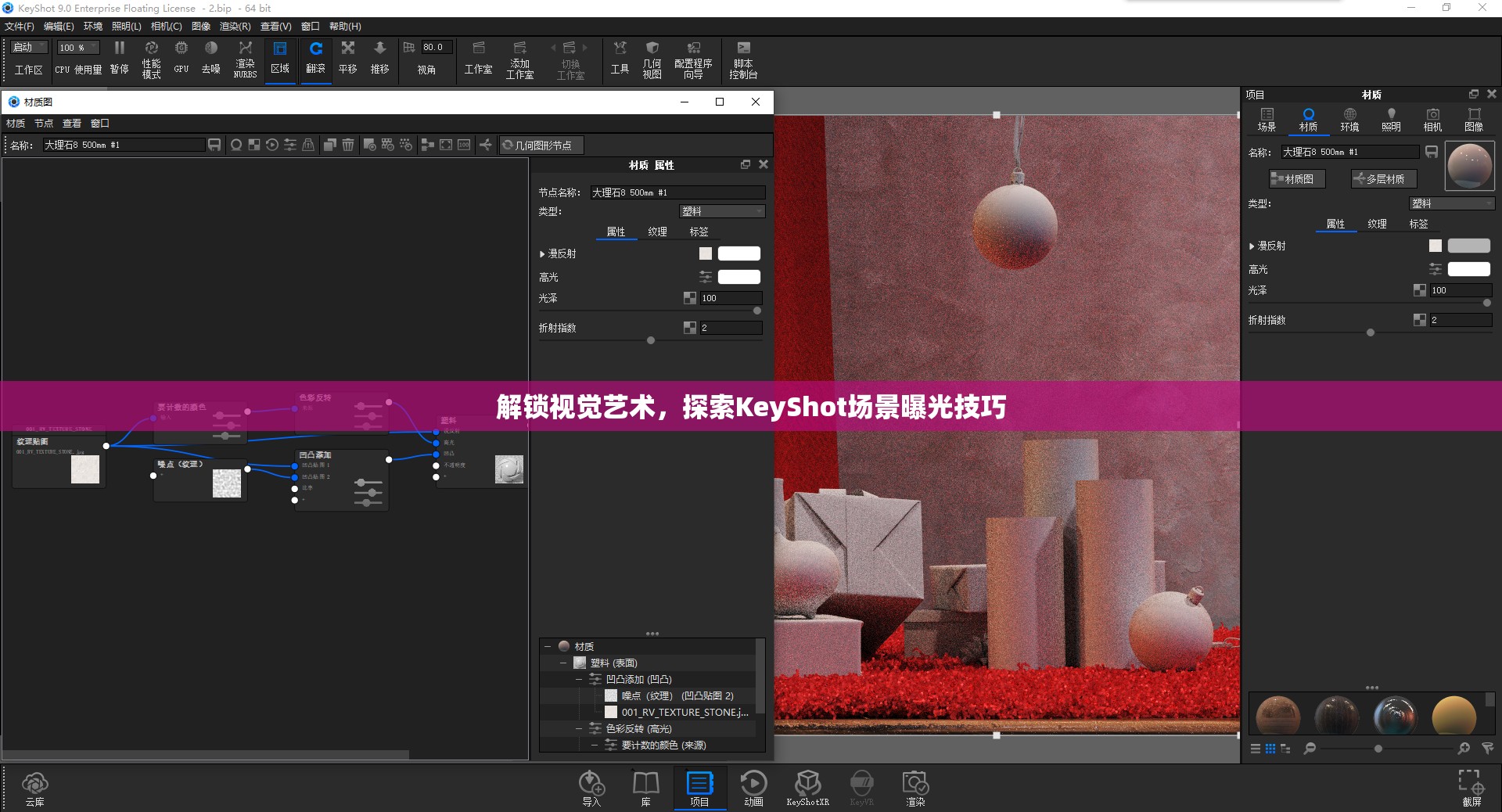Open 配置程序向导 configurator wizard
Screen dimensions: 1502x812
(x=693, y=59)
